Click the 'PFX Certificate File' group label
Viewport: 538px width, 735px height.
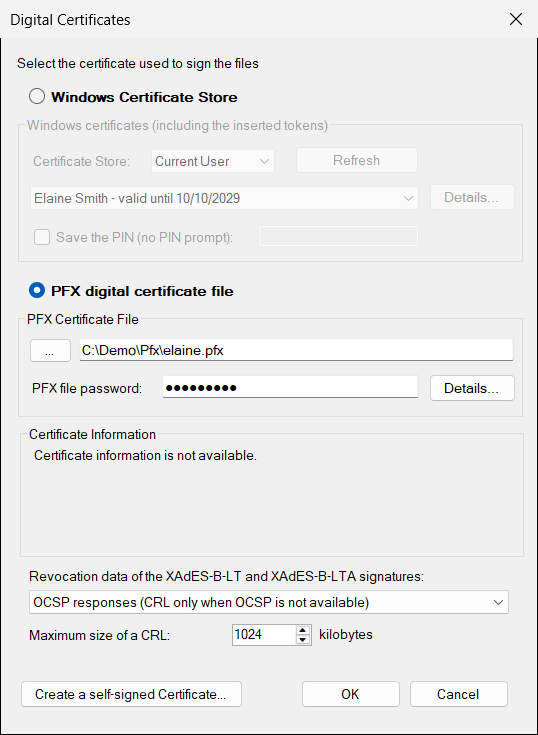point(83,319)
